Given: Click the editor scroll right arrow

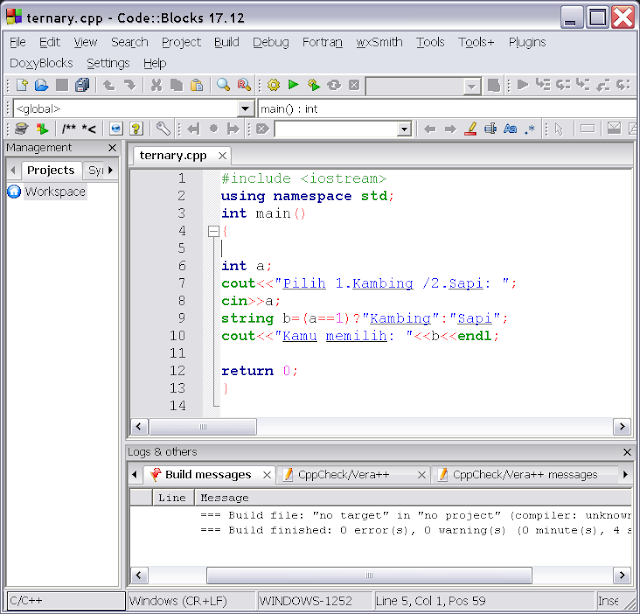Looking at the screenshot, I should (x=622, y=427).
